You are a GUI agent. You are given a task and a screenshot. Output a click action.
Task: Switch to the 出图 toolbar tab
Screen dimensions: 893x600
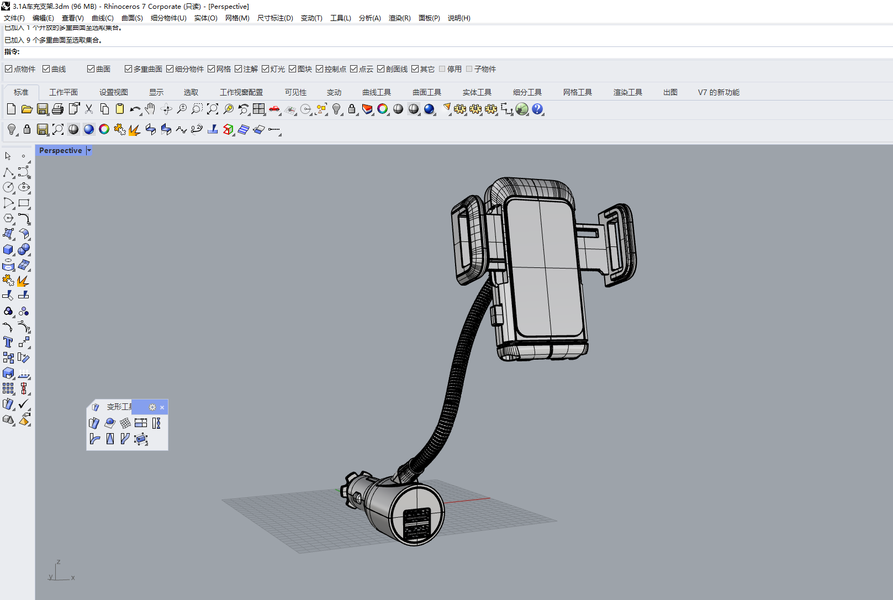(670, 92)
